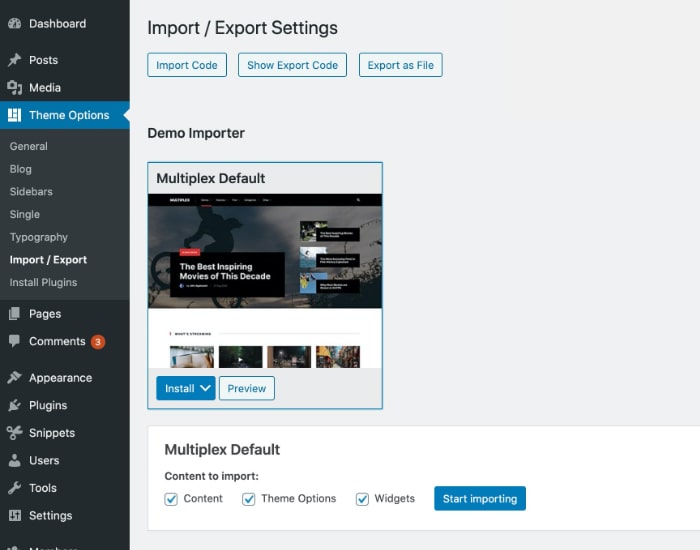
Task: Click the Tools wrench icon
Action: (x=14, y=488)
